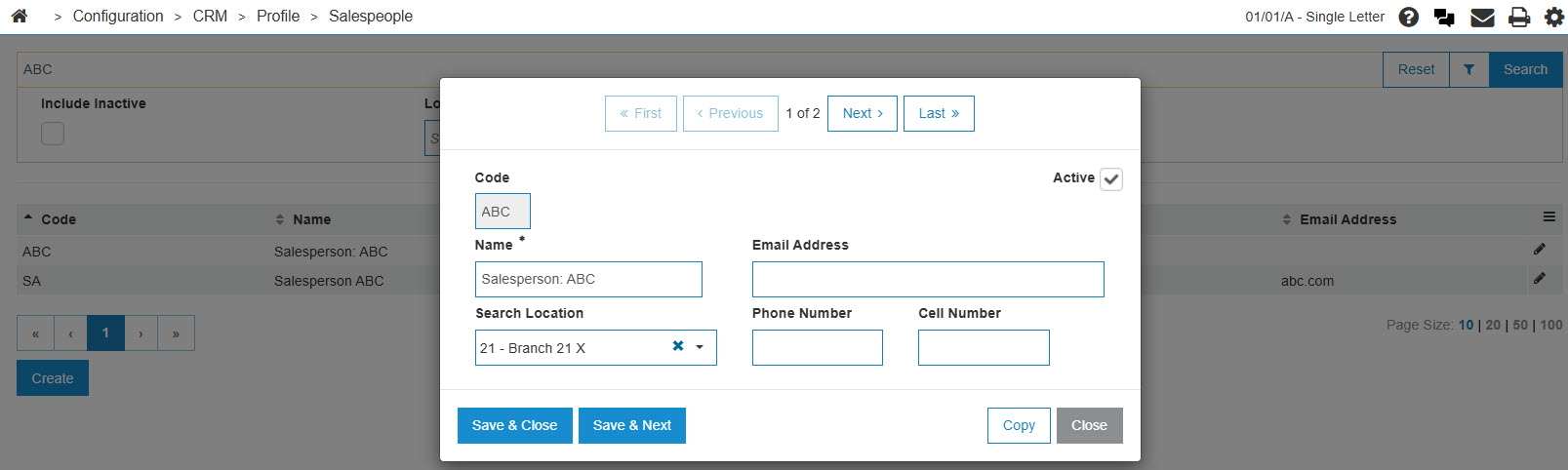
Task: Expand the Search Location dropdown arrow
Action: pyautogui.click(x=700, y=347)
